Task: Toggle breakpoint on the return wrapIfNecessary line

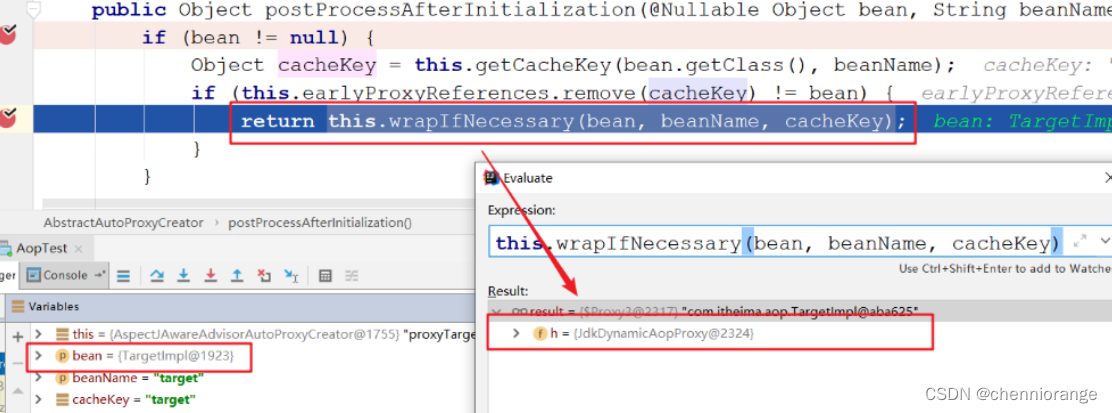Action: tap(8, 119)
